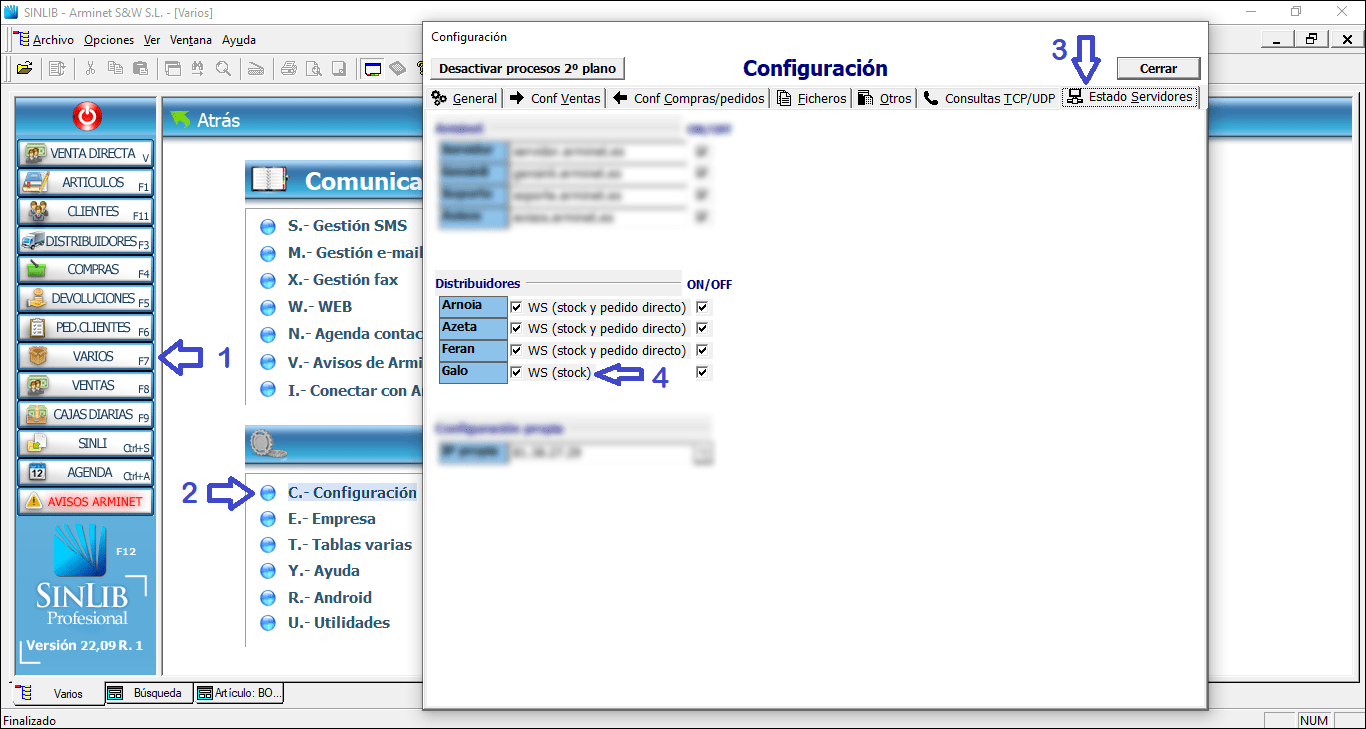Click the Cerrar button
The height and width of the screenshot is (729, 1366).
(1158, 68)
